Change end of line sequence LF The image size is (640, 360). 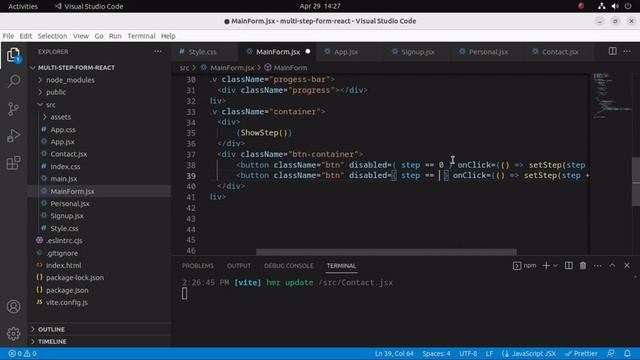tap(489, 353)
